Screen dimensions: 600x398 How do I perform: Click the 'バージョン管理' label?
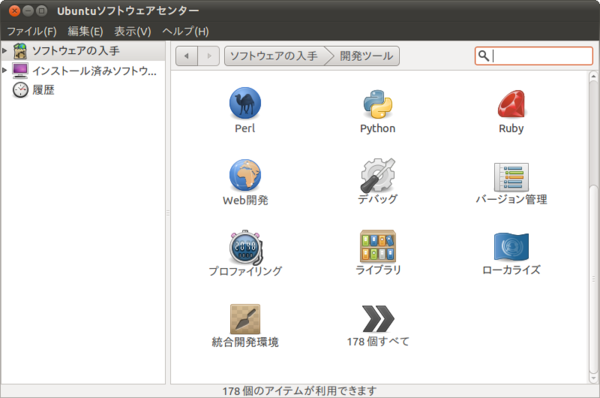pyautogui.click(x=511, y=199)
